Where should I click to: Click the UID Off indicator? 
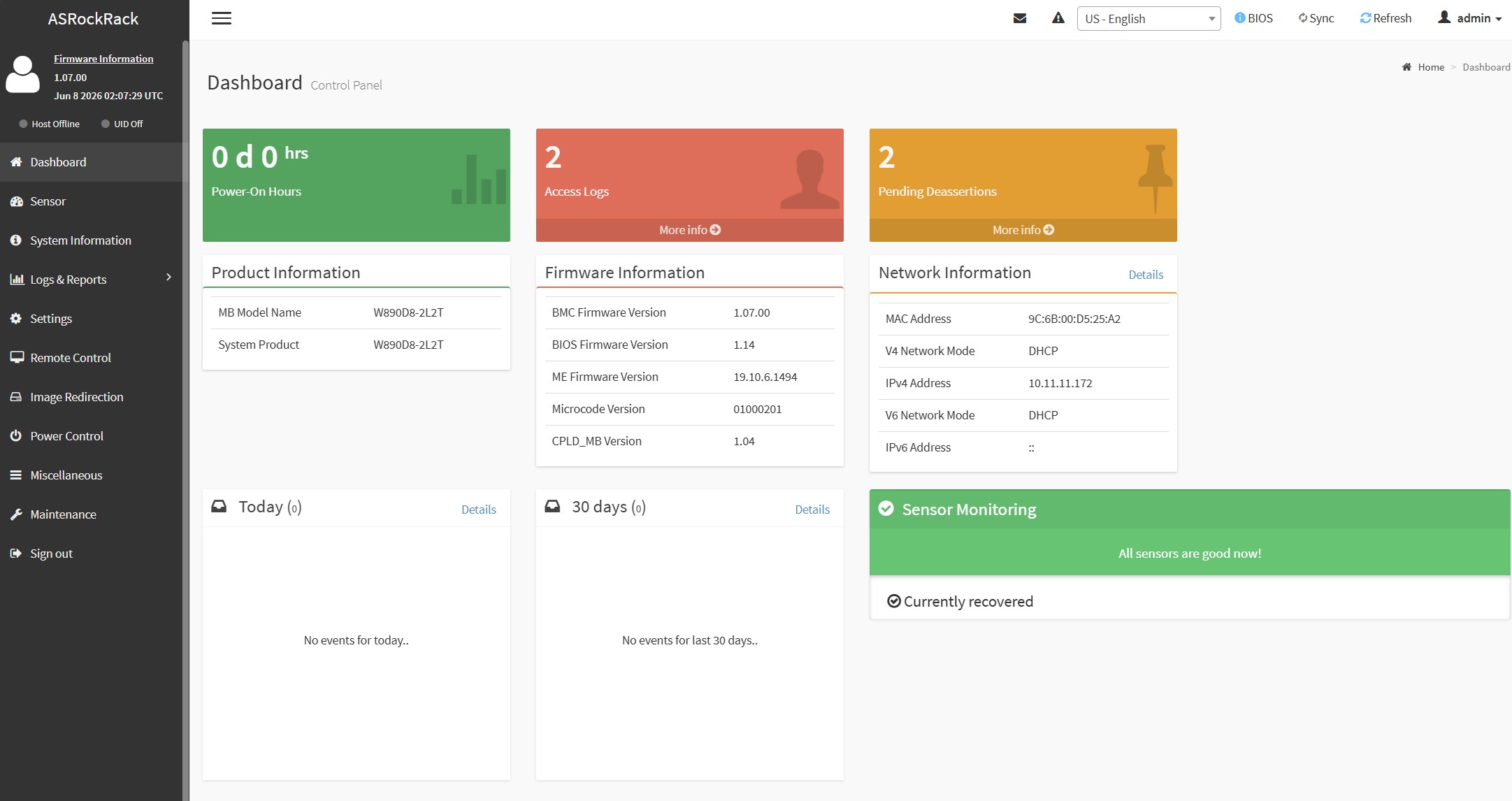tap(122, 124)
